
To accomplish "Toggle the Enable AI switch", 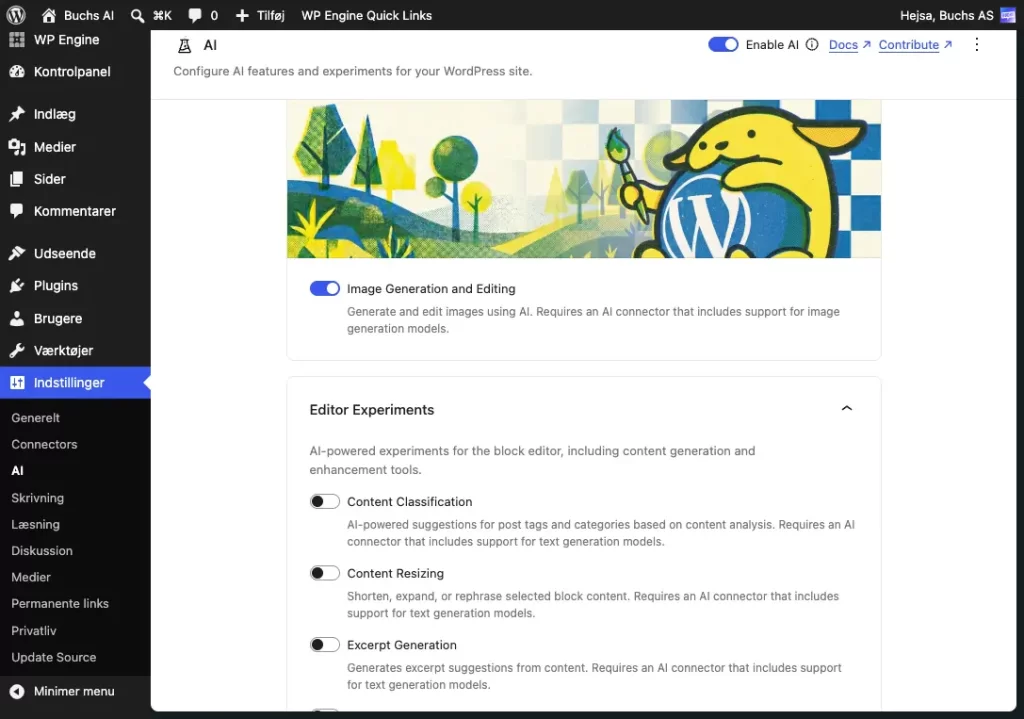I will (723, 44).
